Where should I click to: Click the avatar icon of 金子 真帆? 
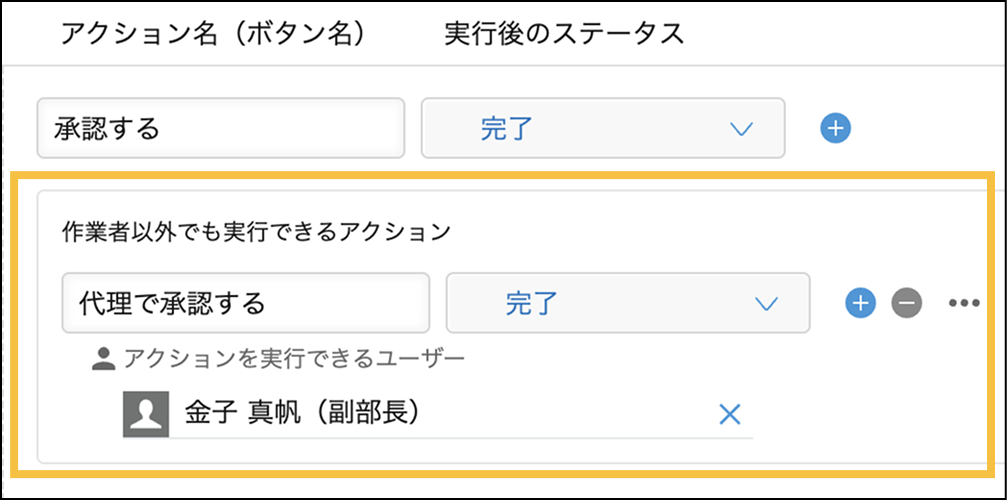pos(144,414)
